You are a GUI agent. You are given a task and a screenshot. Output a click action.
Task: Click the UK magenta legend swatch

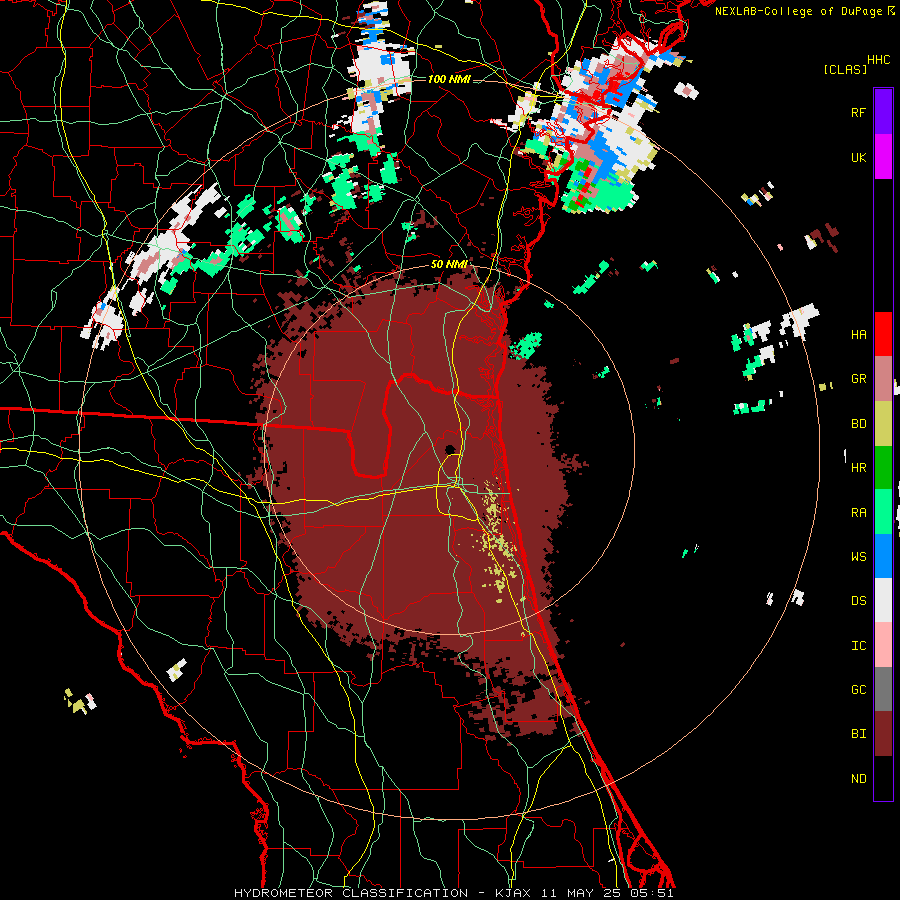[883, 157]
